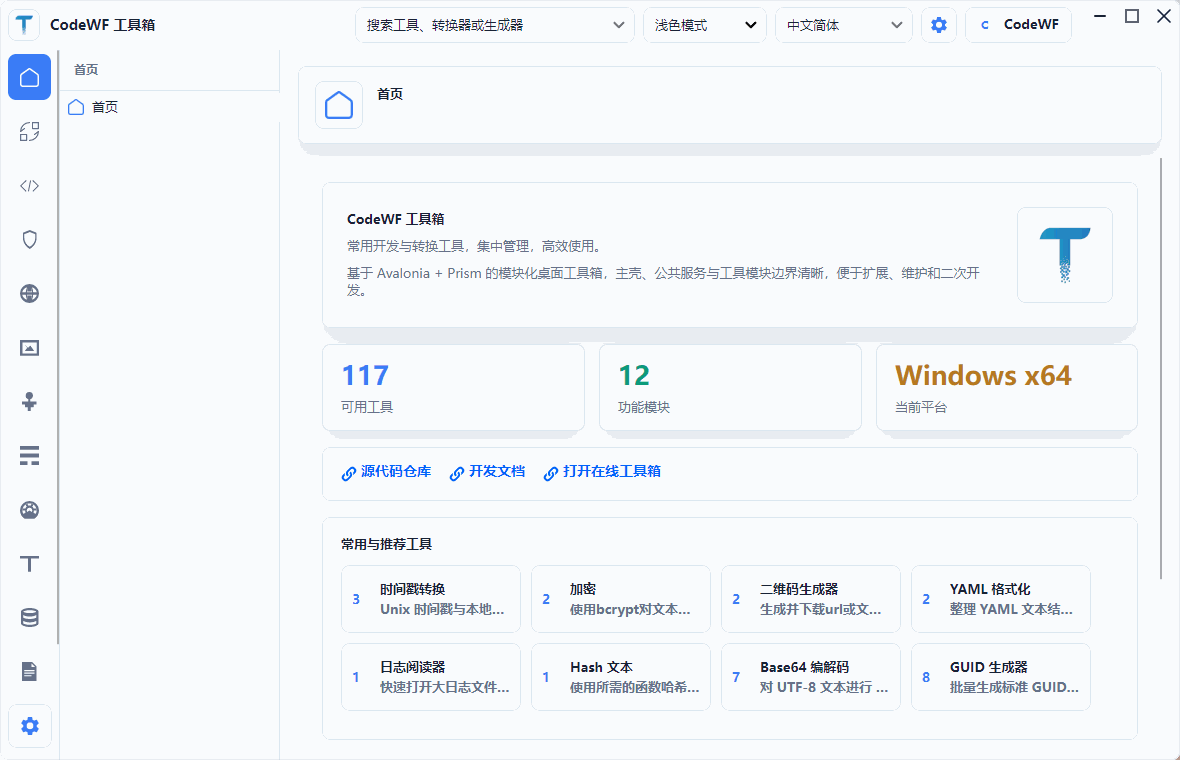
Task: Open the bottom sidebar settings gear
Action: pyautogui.click(x=29, y=726)
